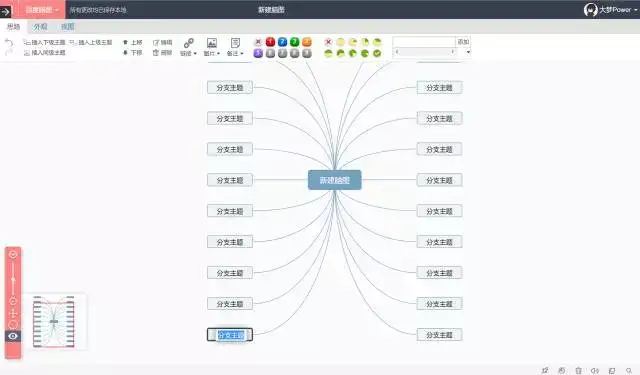Expand the 链接 dropdown arrow
This screenshot has height=375, width=640.
[195, 54]
